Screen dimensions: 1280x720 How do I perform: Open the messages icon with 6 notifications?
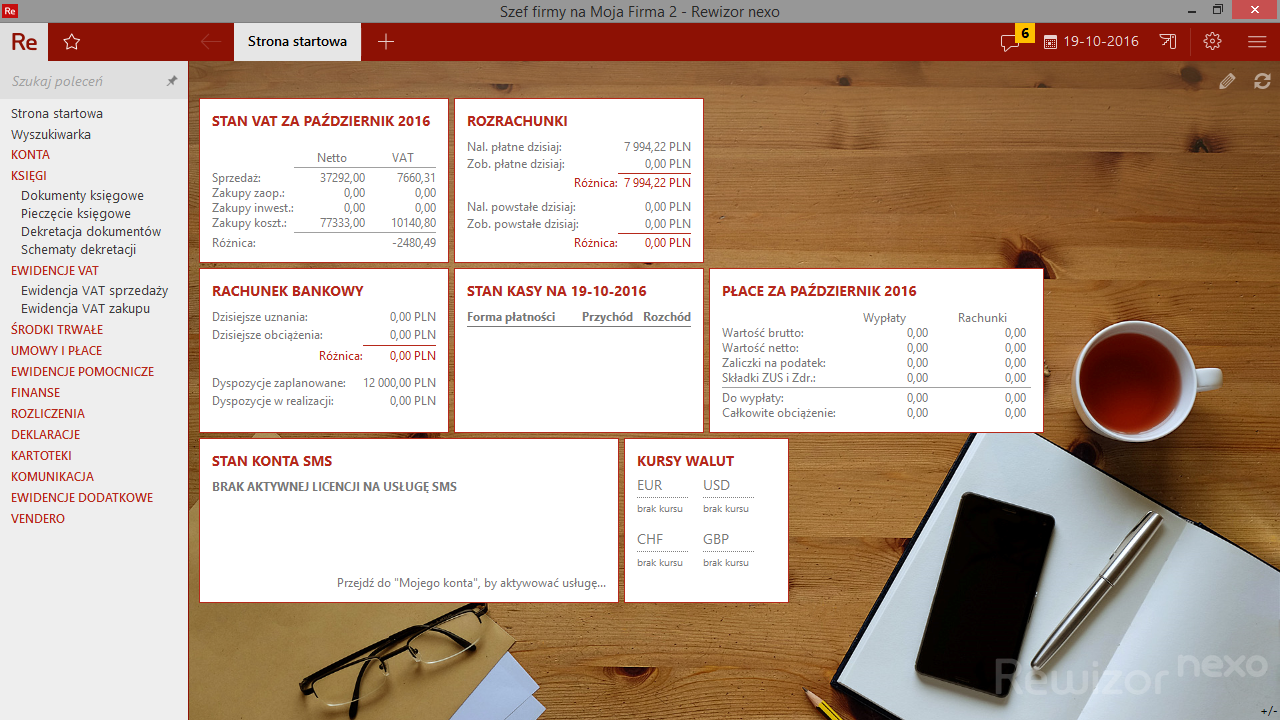click(1011, 42)
